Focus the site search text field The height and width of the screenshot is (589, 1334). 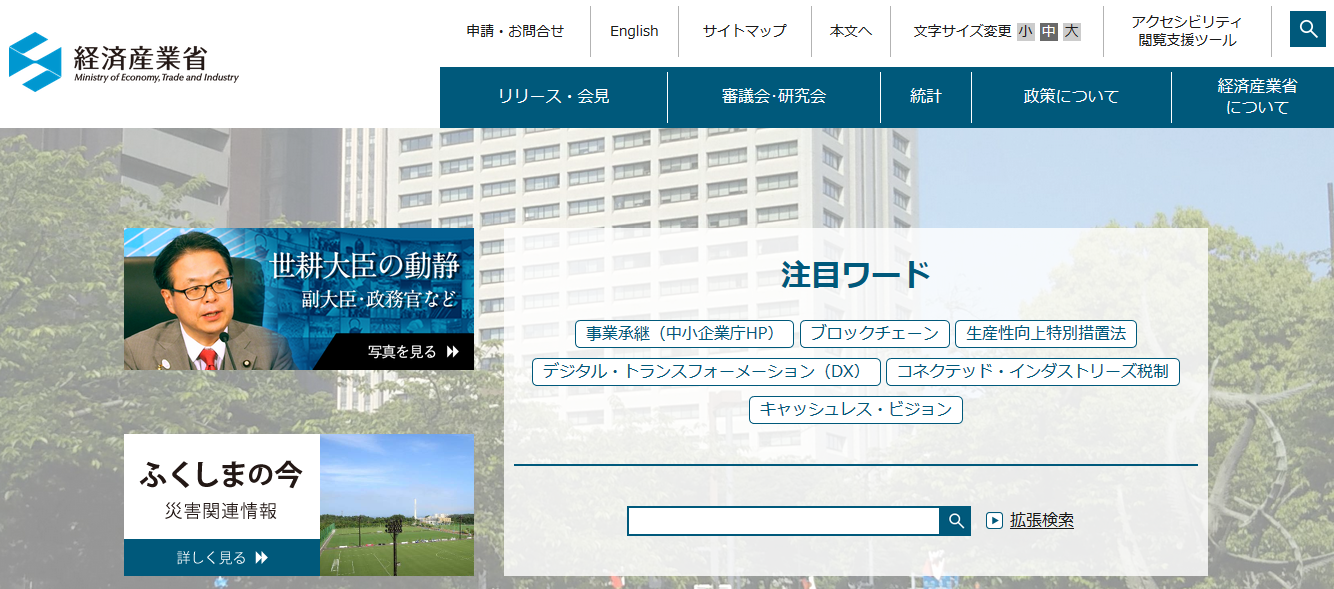tap(783, 521)
